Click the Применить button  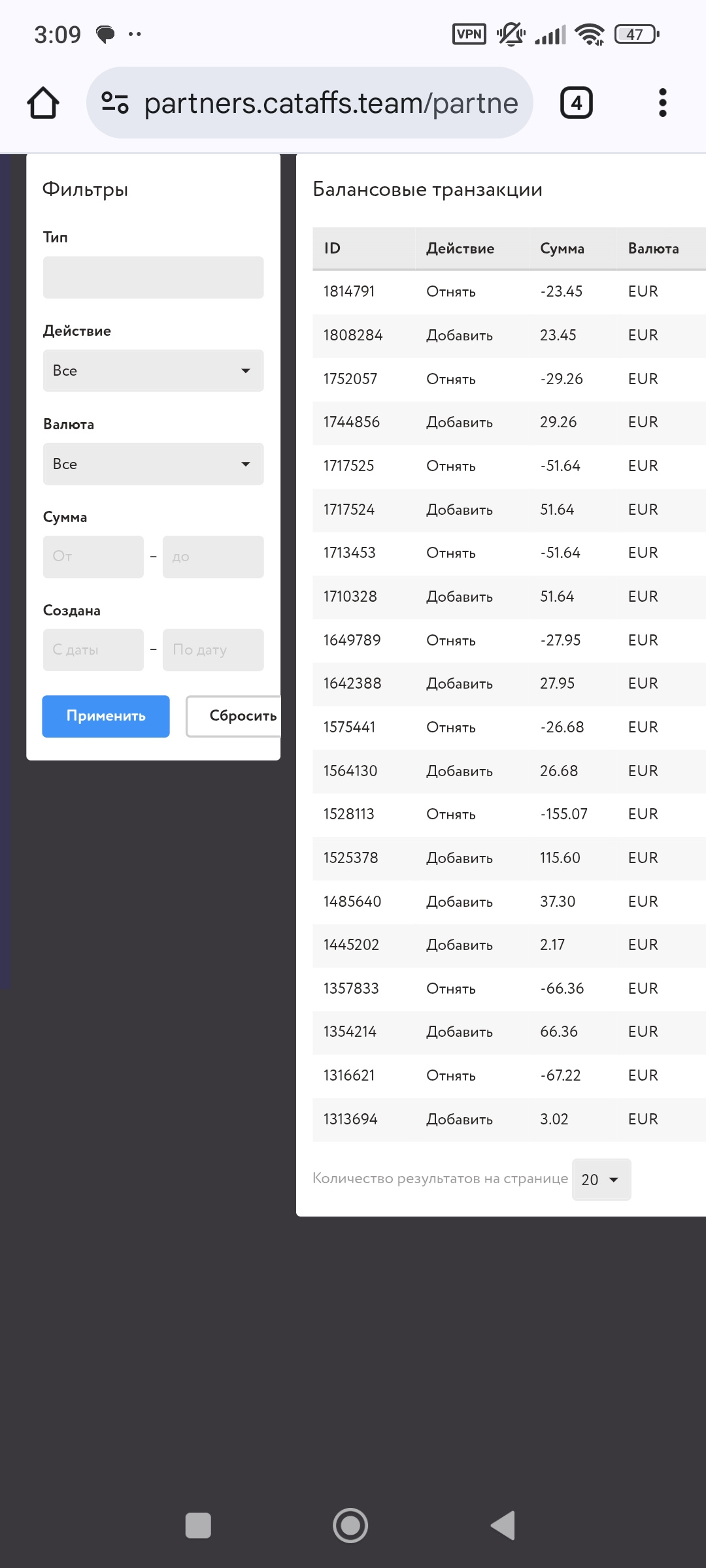click(x=106, y=716)
